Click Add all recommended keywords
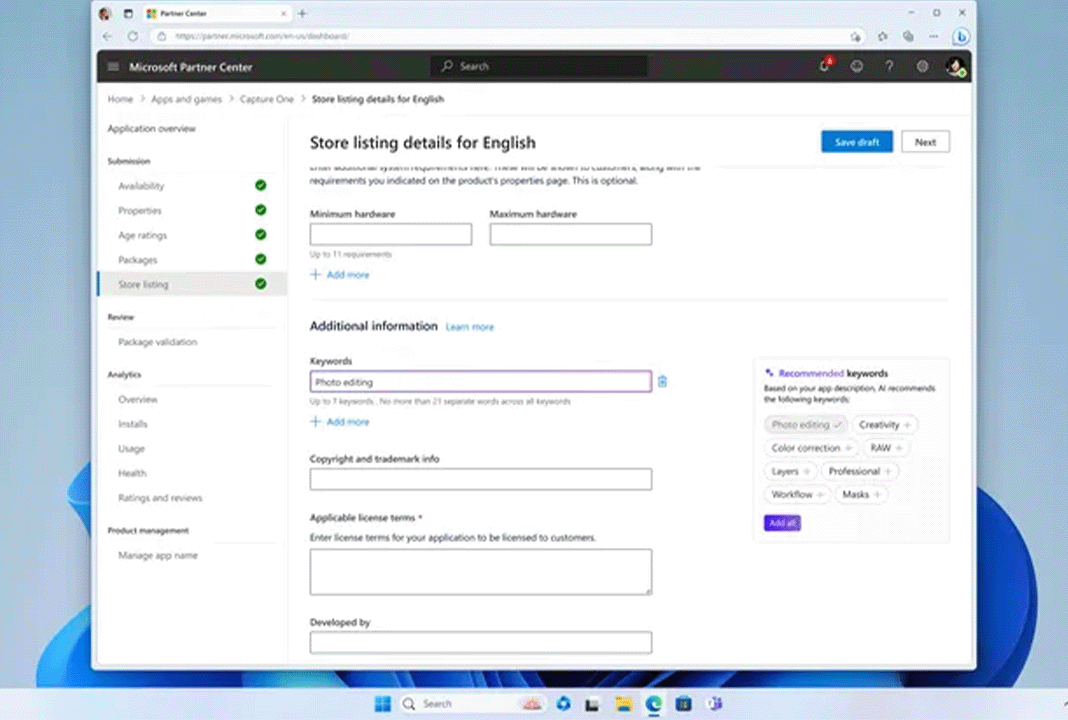 (x=782, y=522)
